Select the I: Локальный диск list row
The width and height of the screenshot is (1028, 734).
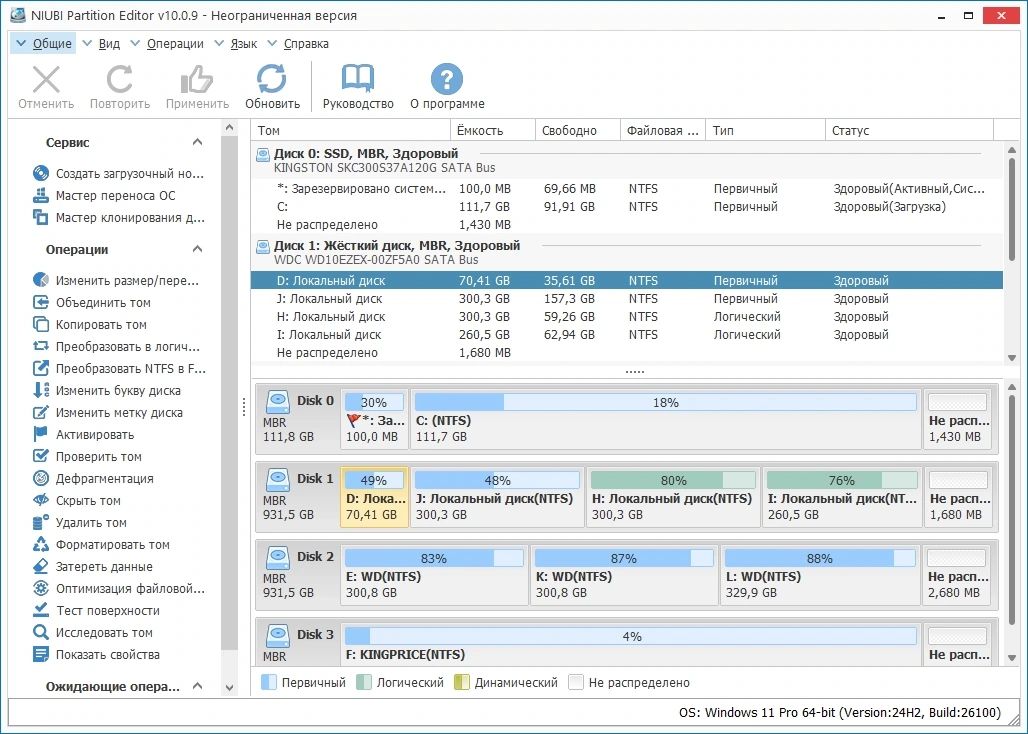tap(627, 335)
